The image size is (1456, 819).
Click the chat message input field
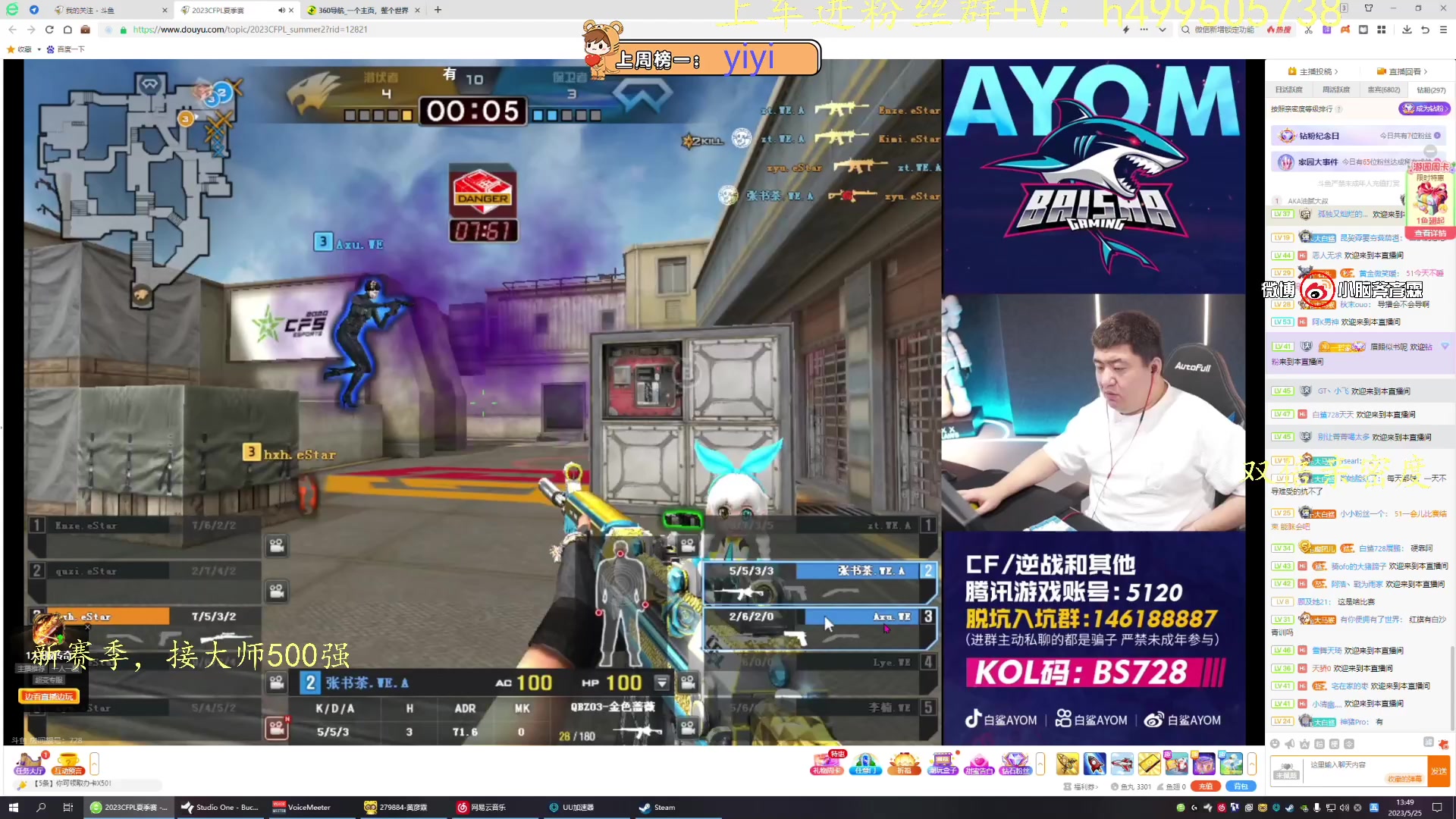[1365, 771]
